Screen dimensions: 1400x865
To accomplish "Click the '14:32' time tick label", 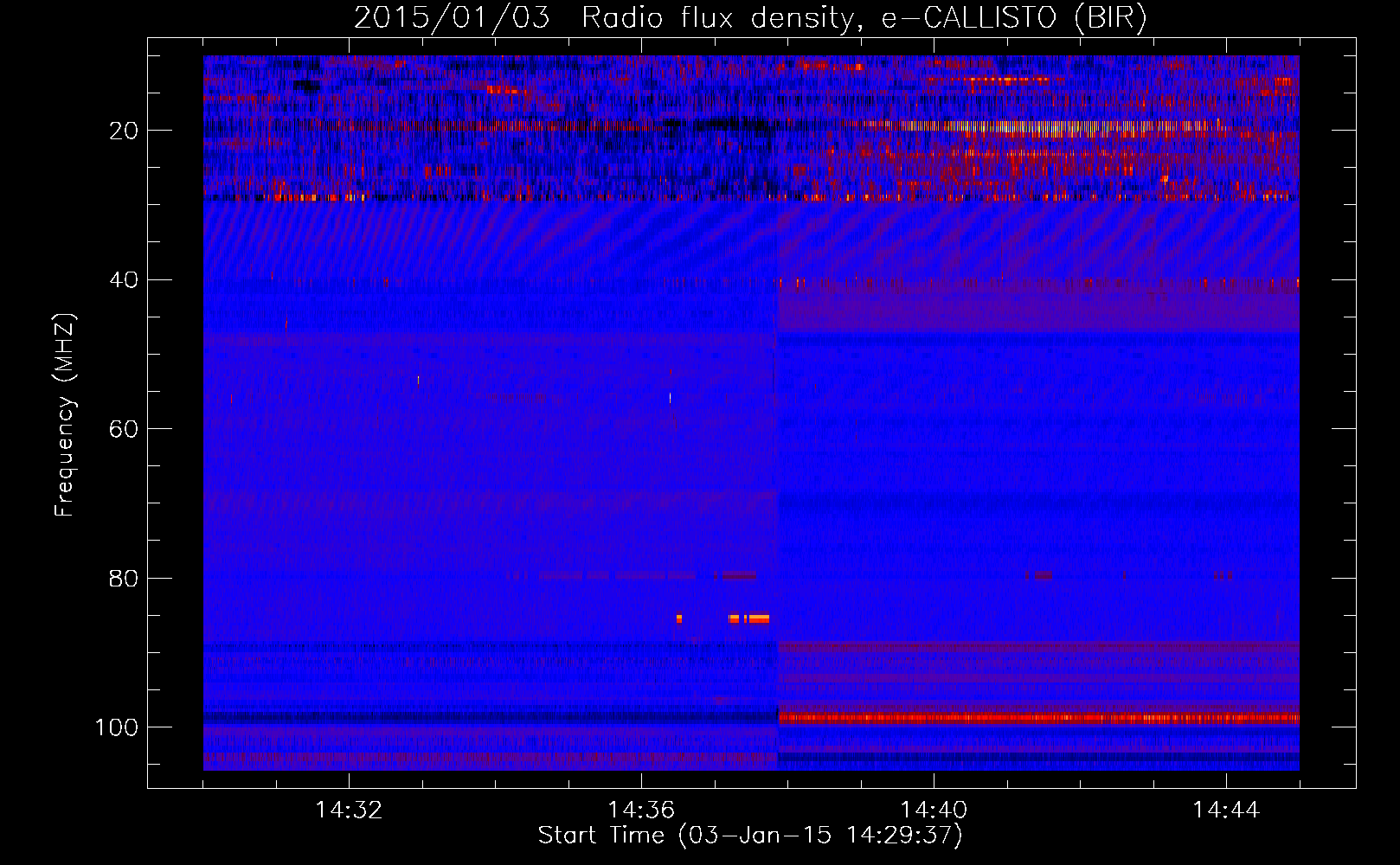I will (349, 811).
